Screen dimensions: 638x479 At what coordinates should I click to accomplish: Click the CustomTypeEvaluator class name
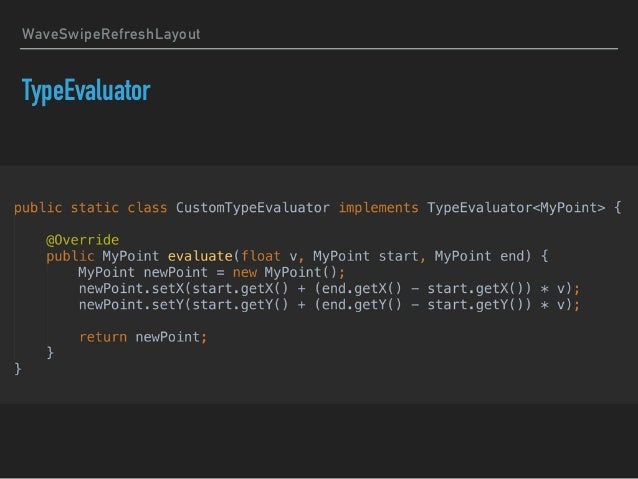coord(253,208)
